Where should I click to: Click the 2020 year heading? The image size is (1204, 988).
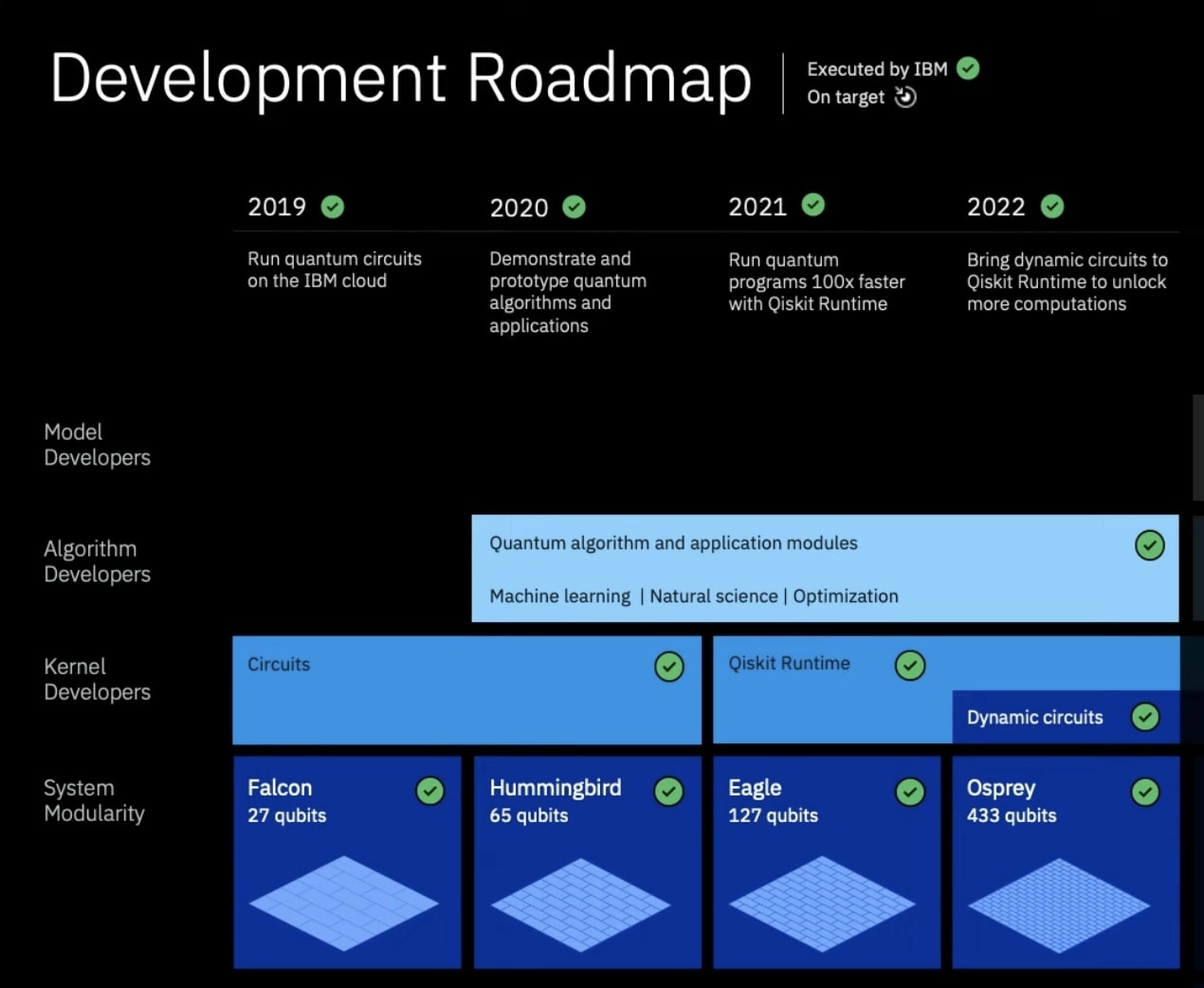coord(519,208)
